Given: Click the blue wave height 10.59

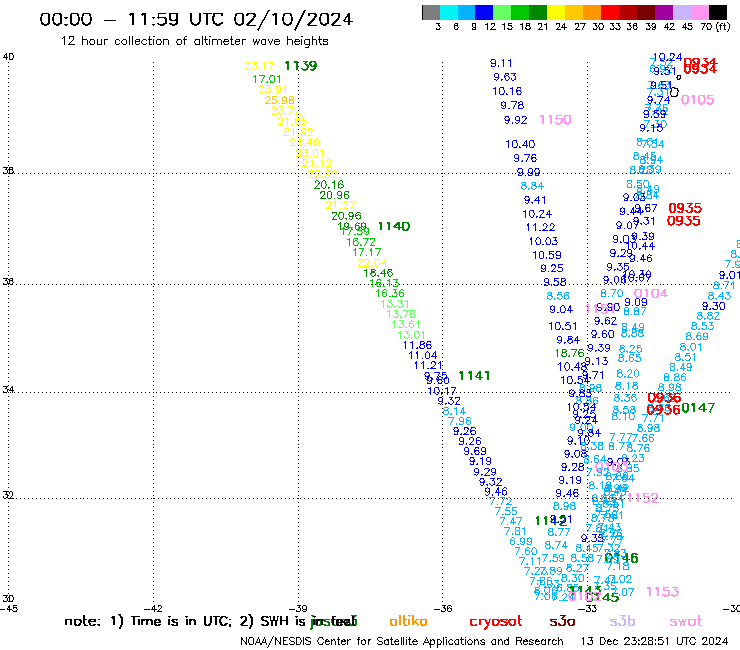Looking at the screenshot, I should 547,255.
